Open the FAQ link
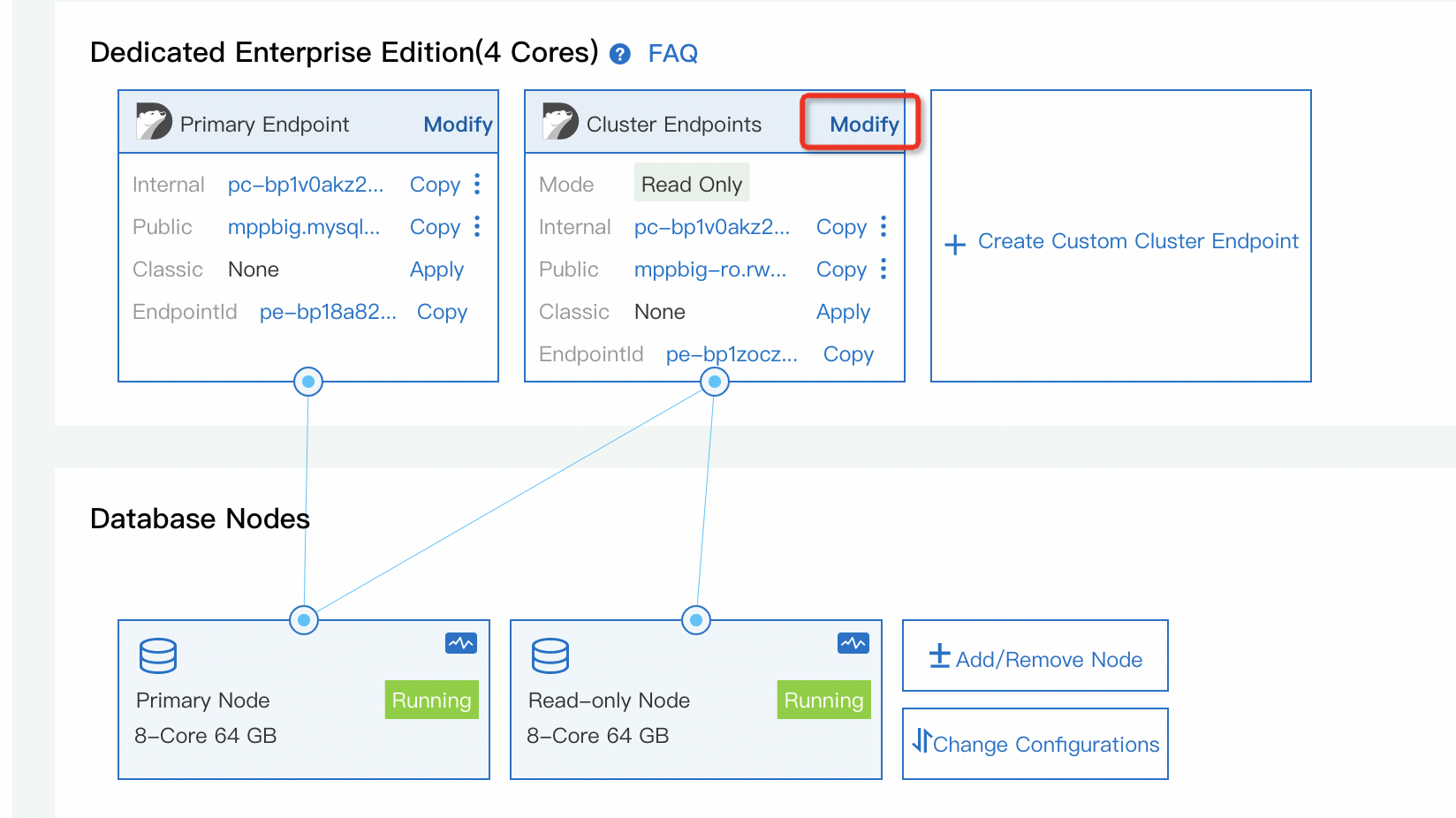 (x=672, y=54)
